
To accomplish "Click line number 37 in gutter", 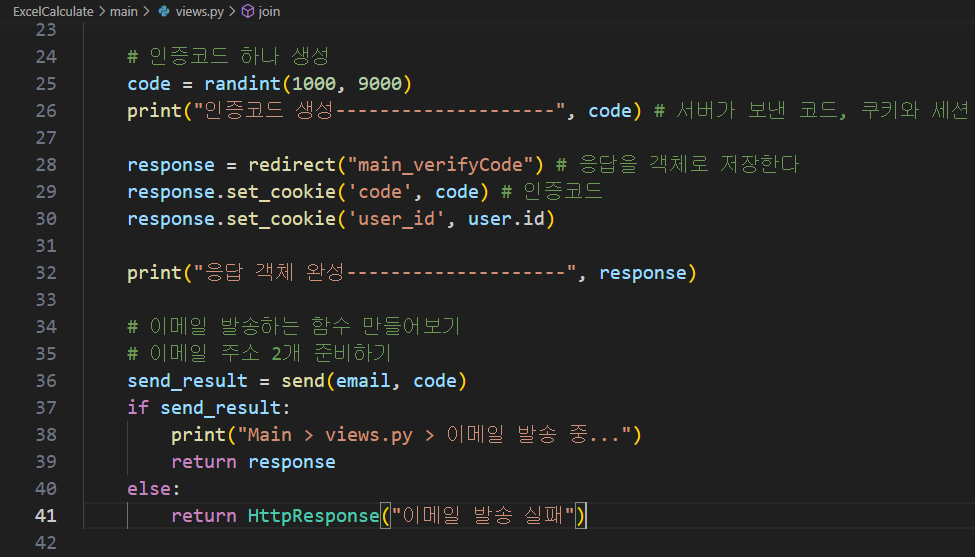I will 46,408.
